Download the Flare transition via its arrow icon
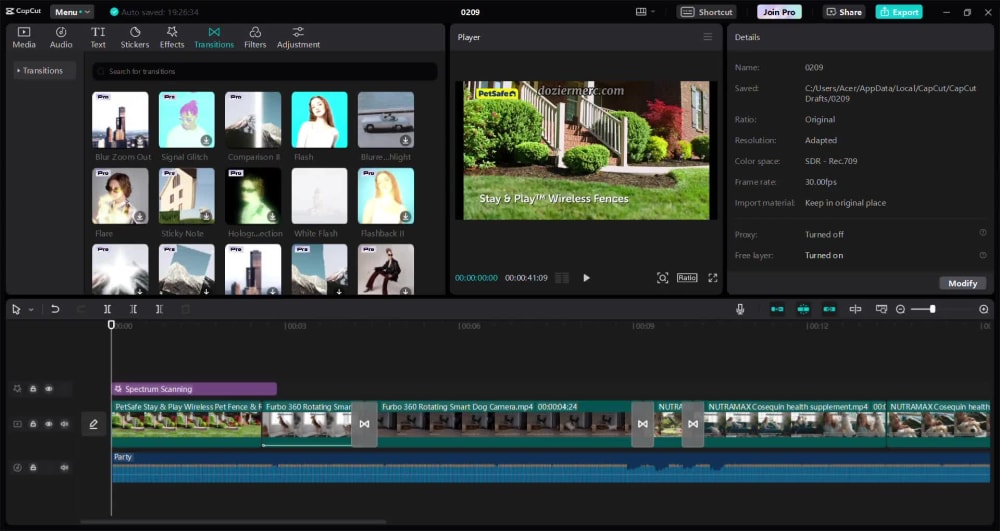Viewport: 1000px width, 531px height. 140,217
